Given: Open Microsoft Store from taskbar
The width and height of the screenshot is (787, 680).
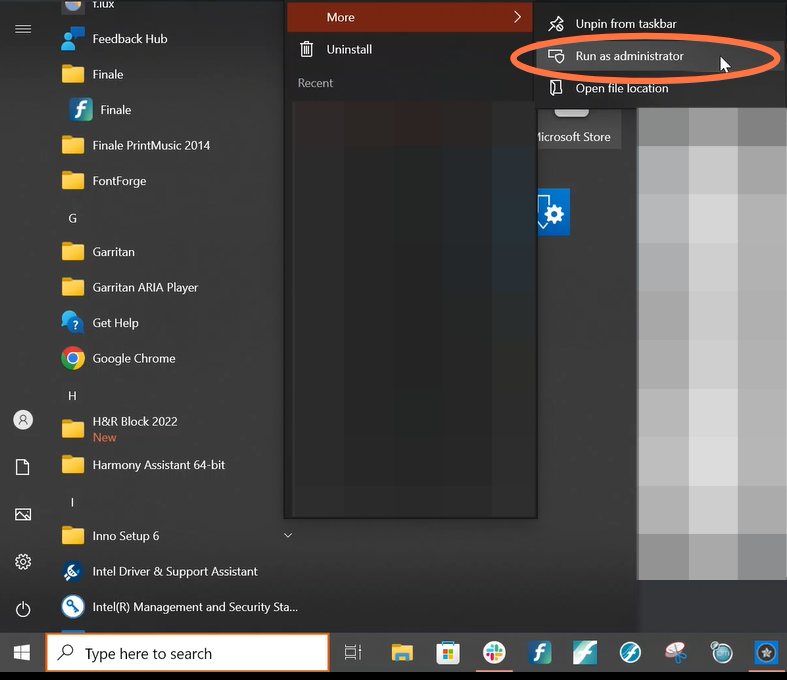Looking at the screenshot, I should [448, 653].
